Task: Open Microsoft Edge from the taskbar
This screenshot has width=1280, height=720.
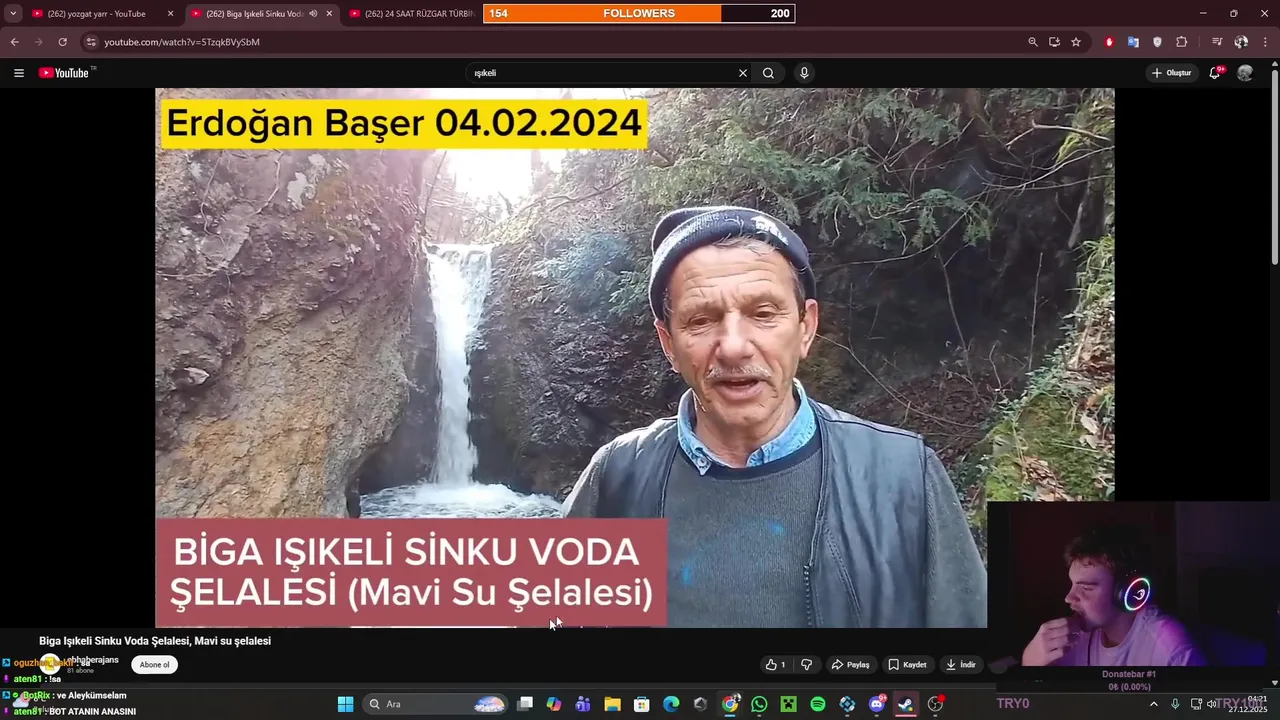Action: (671, 704)
